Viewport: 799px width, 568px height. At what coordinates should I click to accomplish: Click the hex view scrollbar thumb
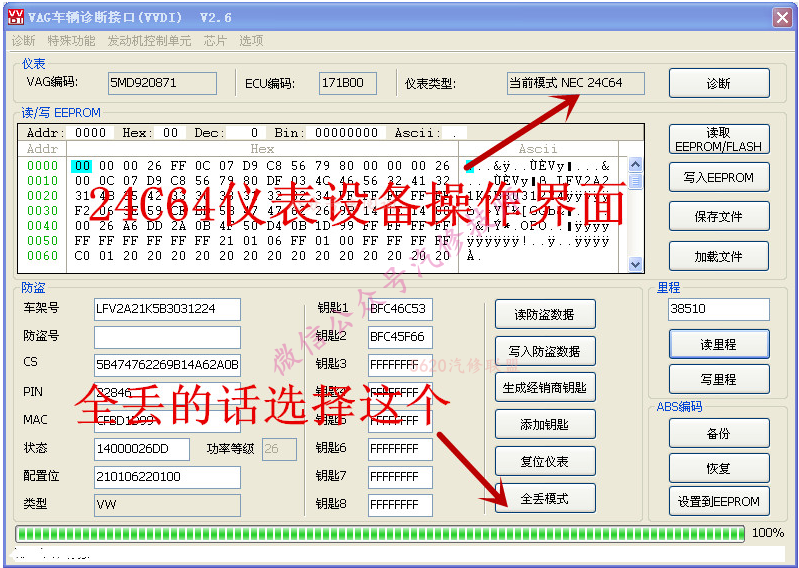click(635, 181)
